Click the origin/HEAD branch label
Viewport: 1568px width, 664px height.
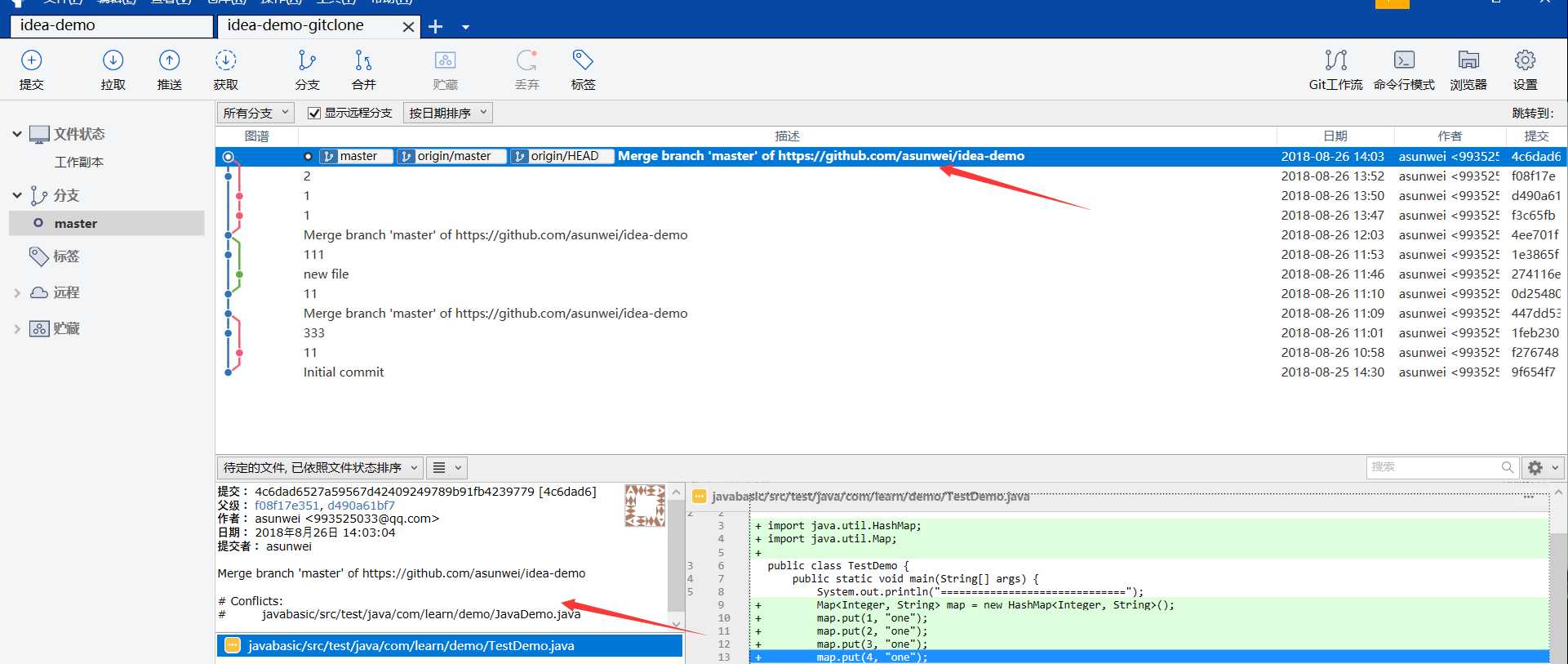(562, 156)
